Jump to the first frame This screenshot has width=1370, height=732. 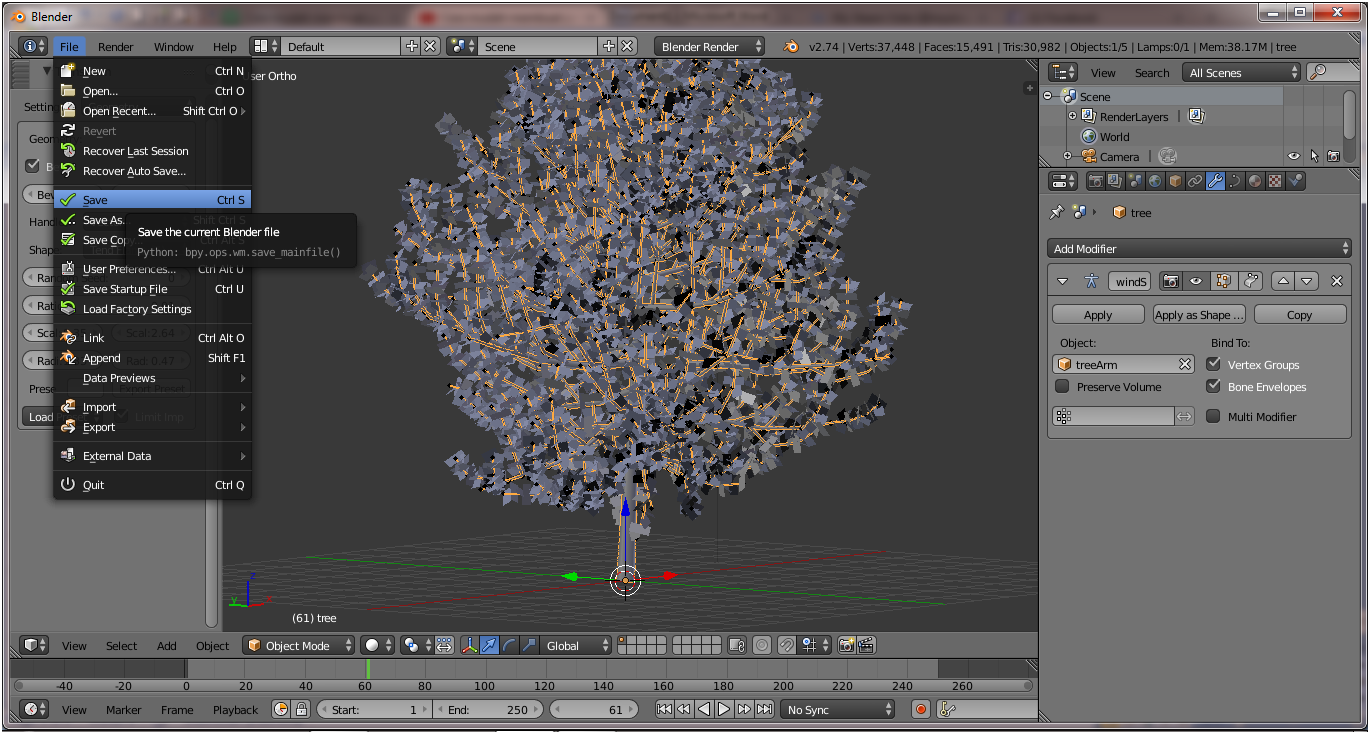(664, 709)
